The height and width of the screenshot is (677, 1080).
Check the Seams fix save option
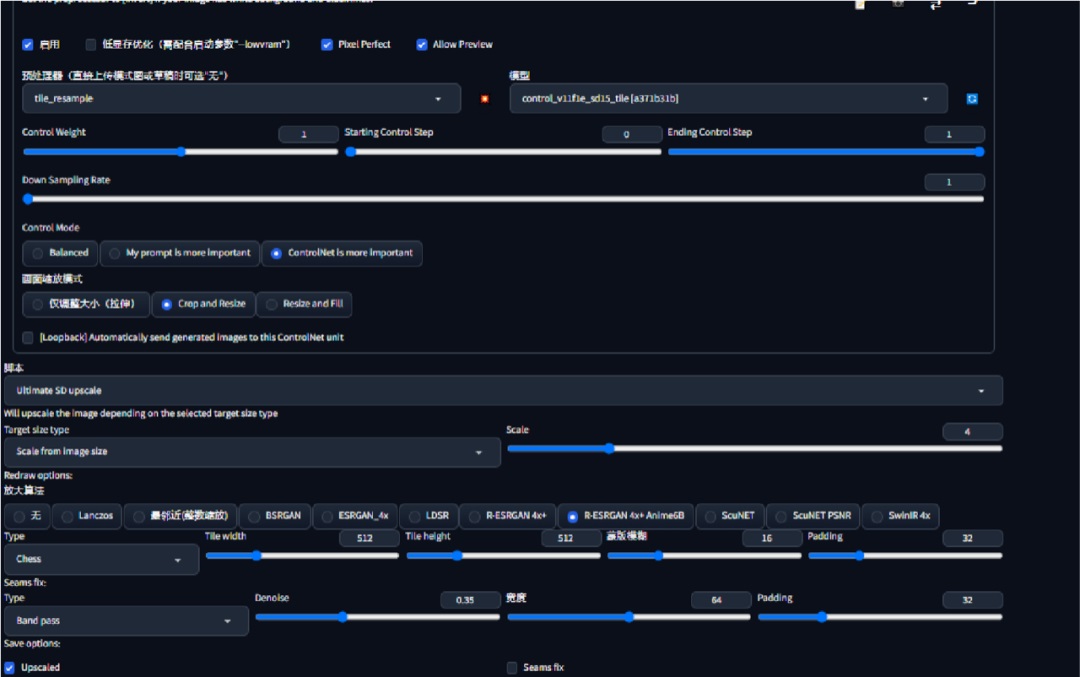(512, 667)
